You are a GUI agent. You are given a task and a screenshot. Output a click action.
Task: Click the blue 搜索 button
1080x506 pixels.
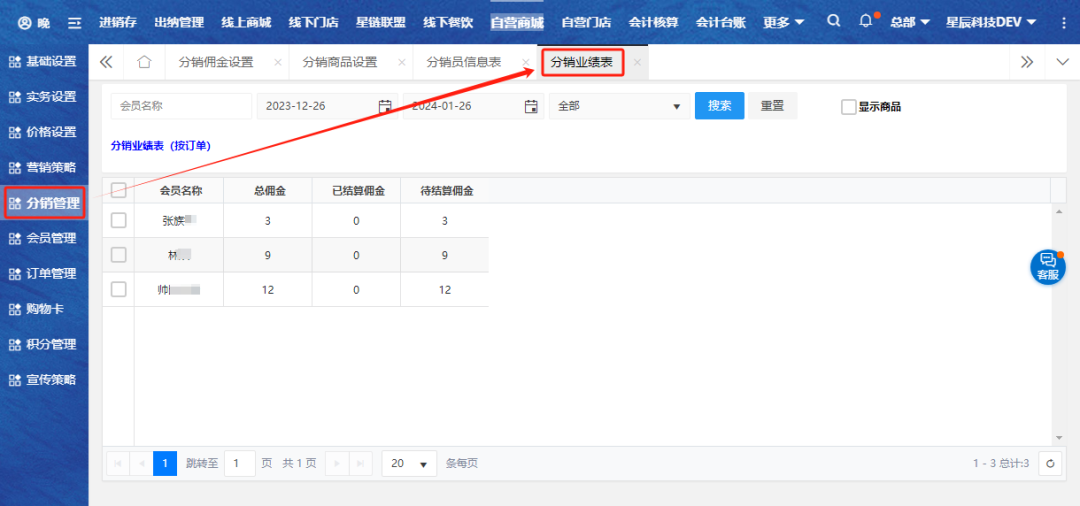coord(719,106)
